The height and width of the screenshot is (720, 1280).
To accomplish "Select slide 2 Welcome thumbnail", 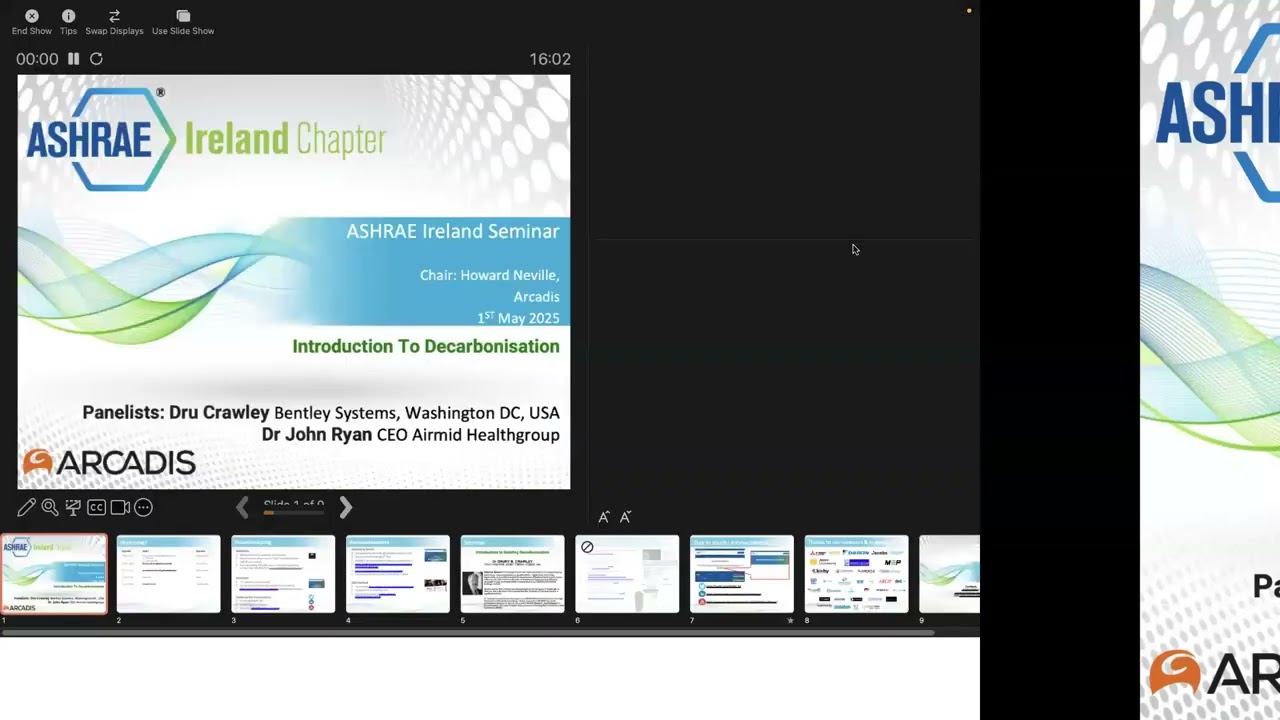I will pos(168,574).
